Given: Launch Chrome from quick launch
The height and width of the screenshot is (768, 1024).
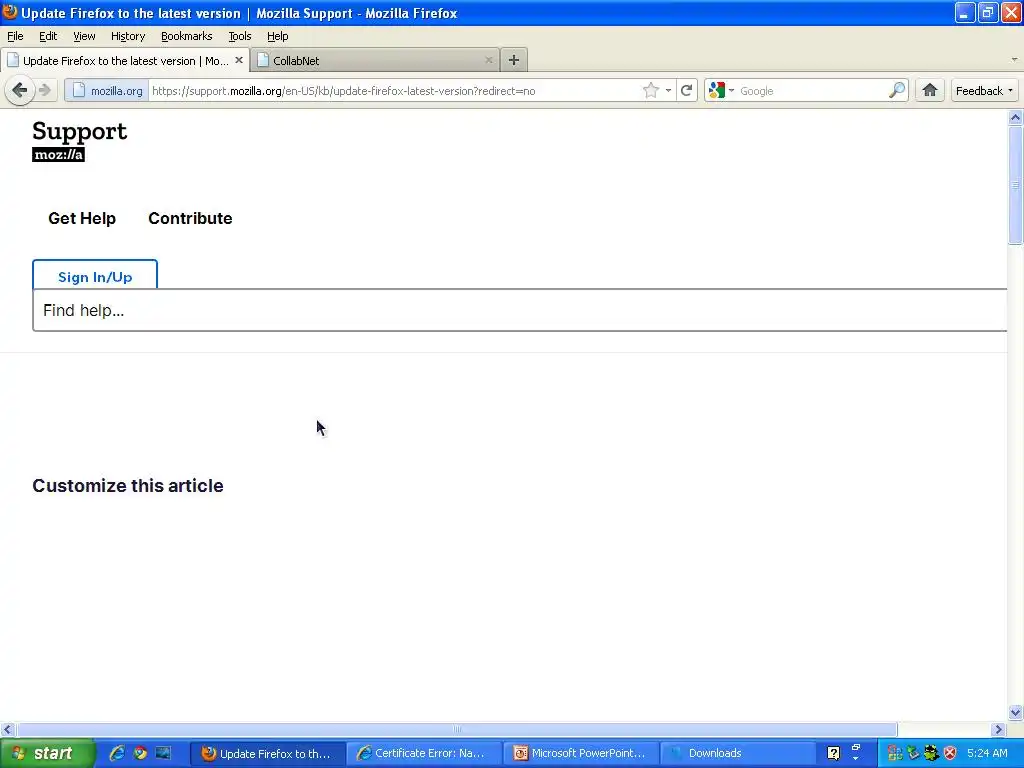Looking at the screenshot, I should click(140, 753).
